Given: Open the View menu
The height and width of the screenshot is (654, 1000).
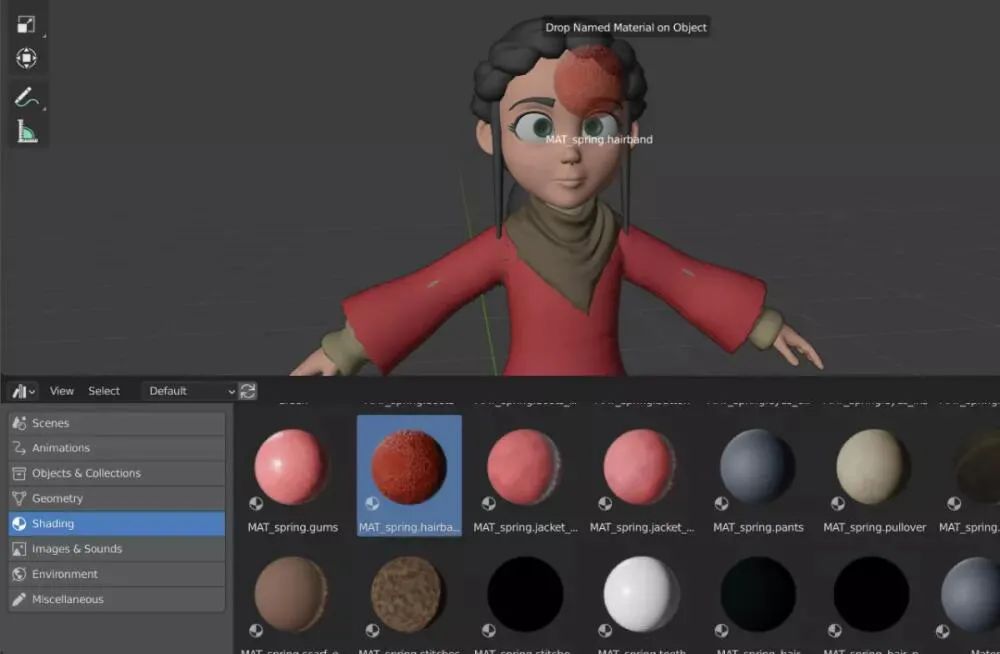Looking at the screenshot, I should (x=62, y=391).
